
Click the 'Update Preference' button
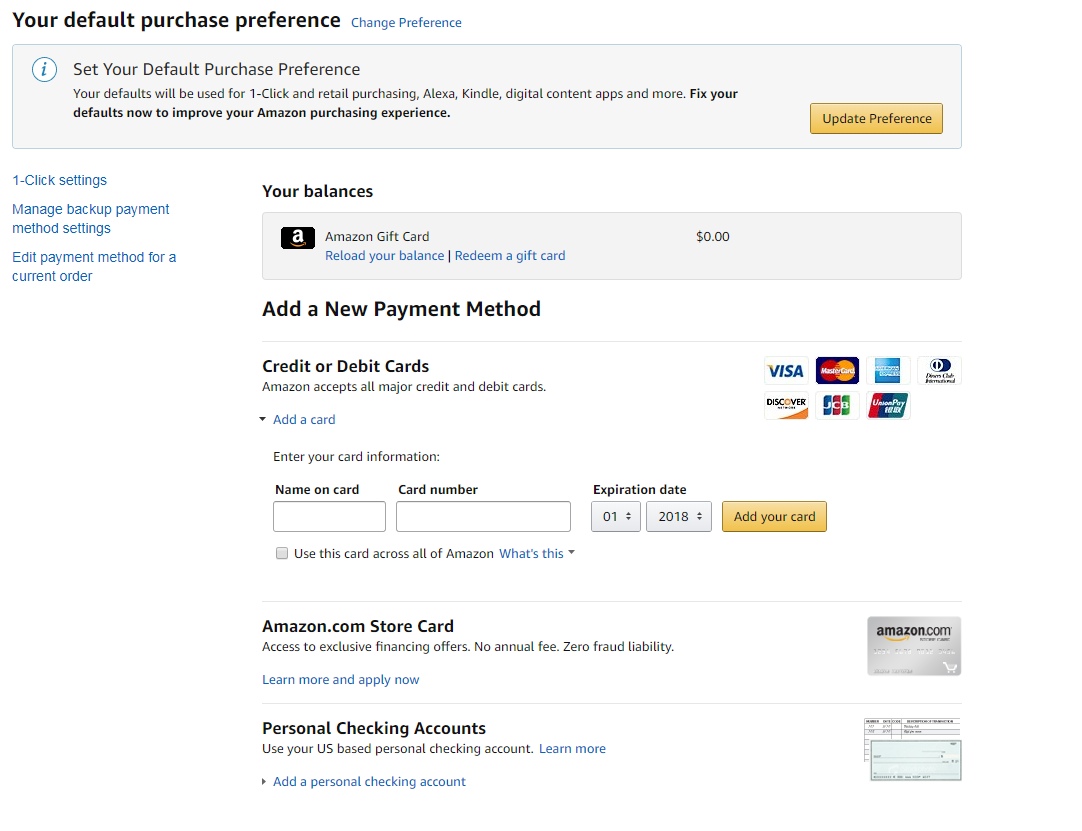876,119
